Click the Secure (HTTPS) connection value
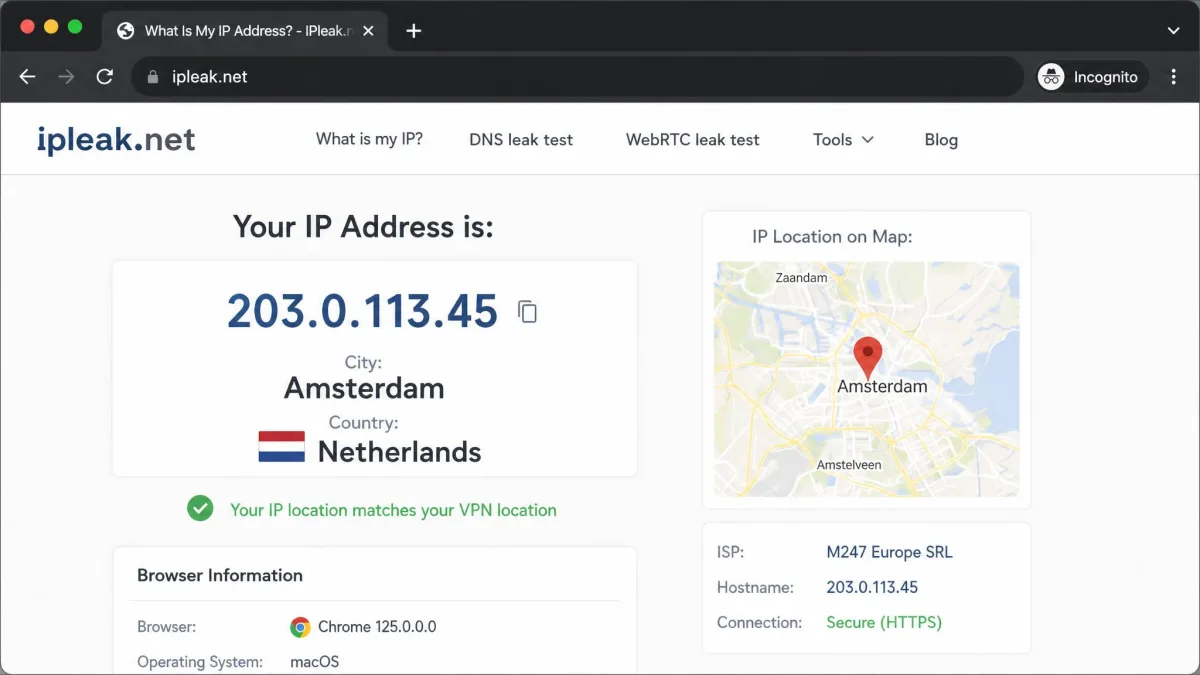Viewport: 1200px width, 675px height. [884, 622]
